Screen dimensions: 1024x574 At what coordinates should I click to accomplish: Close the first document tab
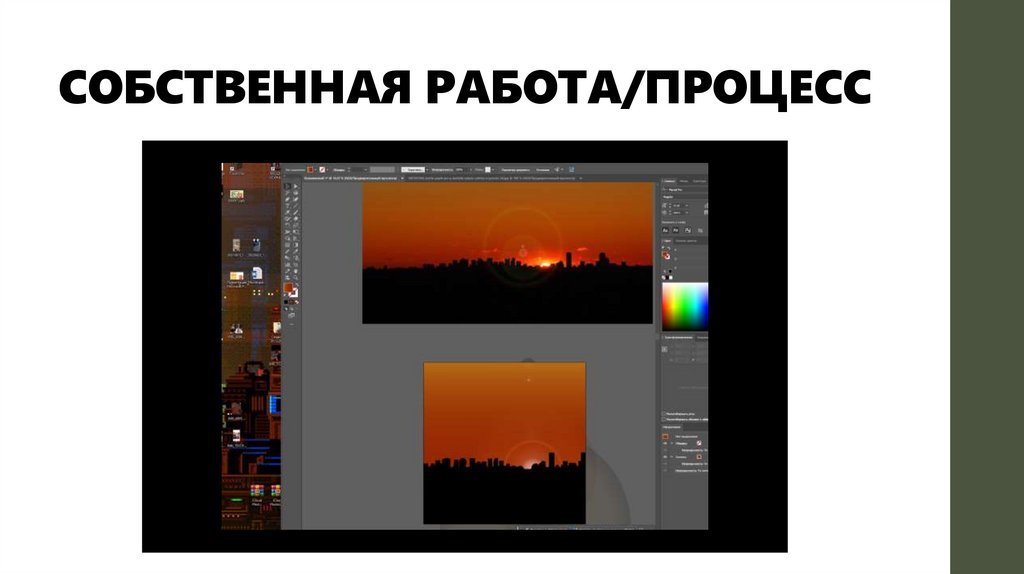pos(402,178)
